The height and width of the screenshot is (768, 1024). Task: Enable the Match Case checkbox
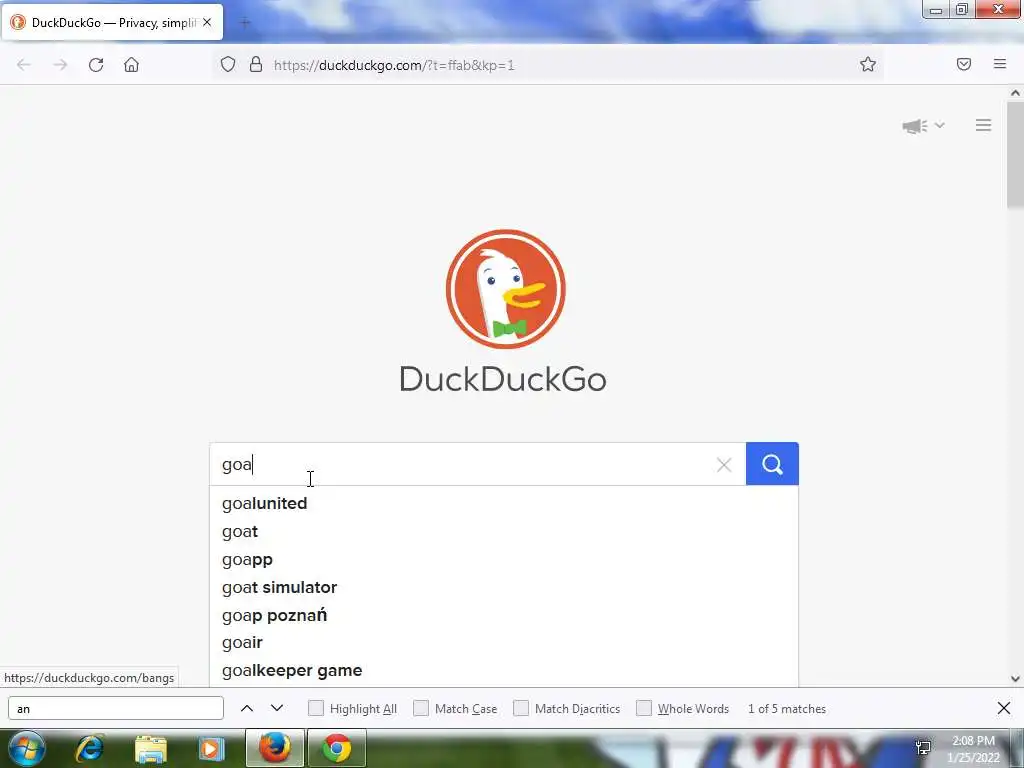tap(421, 709)
